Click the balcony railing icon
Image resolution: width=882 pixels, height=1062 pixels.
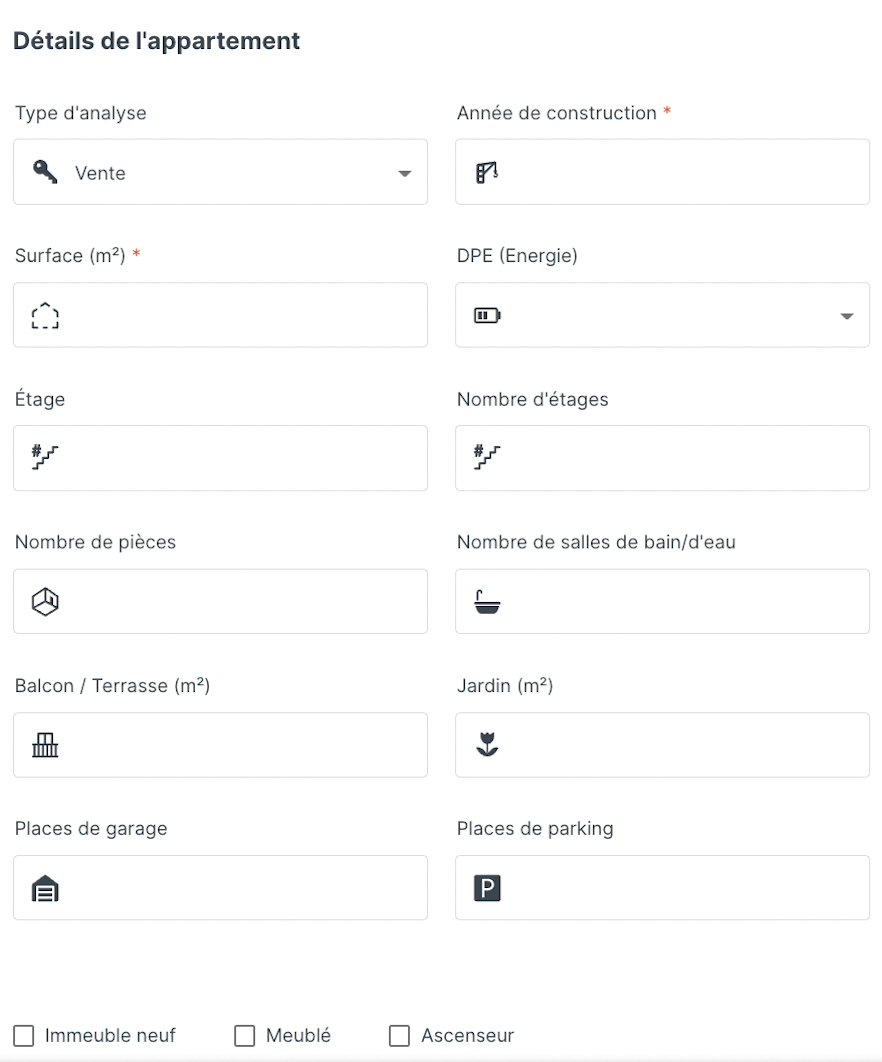pos(45,745)
